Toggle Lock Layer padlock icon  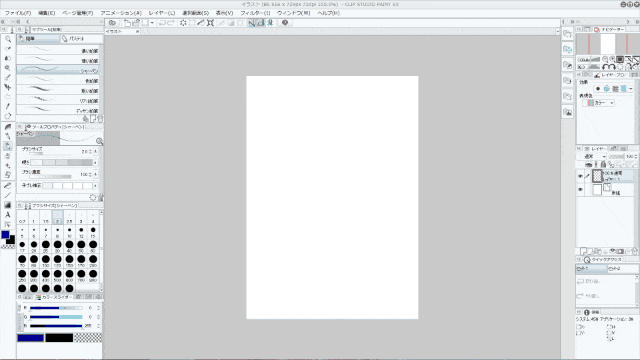click(603, 164)
